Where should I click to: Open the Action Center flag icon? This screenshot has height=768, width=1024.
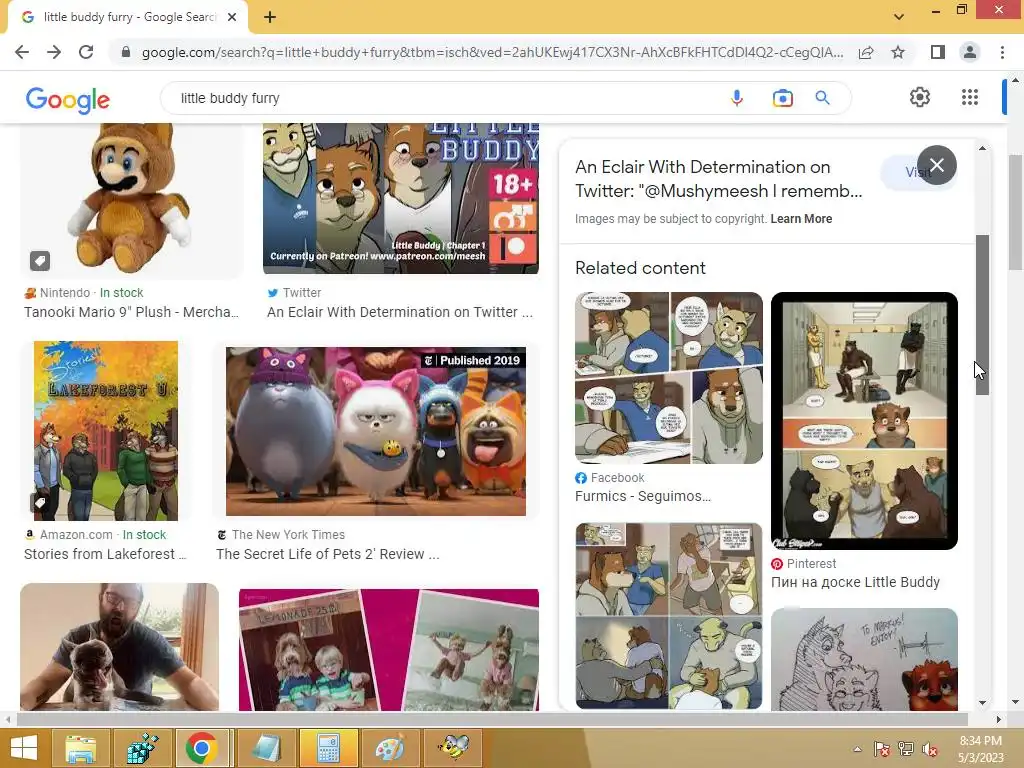coord(881,749)
